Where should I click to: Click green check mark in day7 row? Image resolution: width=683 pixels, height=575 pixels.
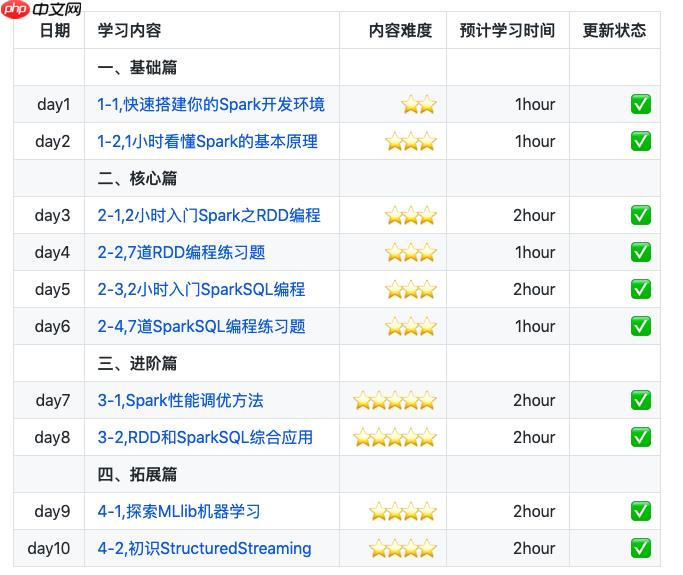[x=641, y=401]
